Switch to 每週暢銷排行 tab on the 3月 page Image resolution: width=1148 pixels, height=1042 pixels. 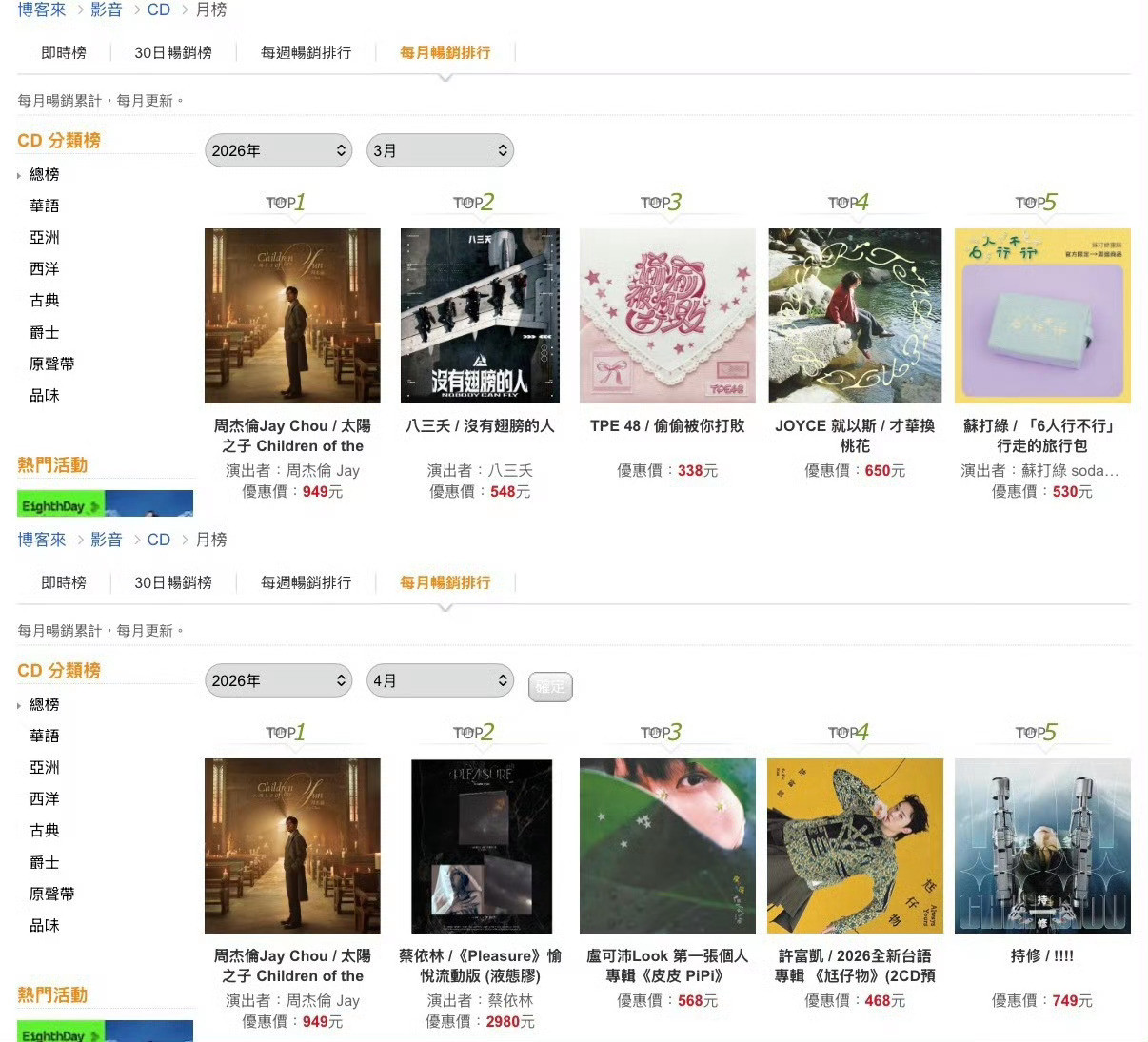(307, 52)
